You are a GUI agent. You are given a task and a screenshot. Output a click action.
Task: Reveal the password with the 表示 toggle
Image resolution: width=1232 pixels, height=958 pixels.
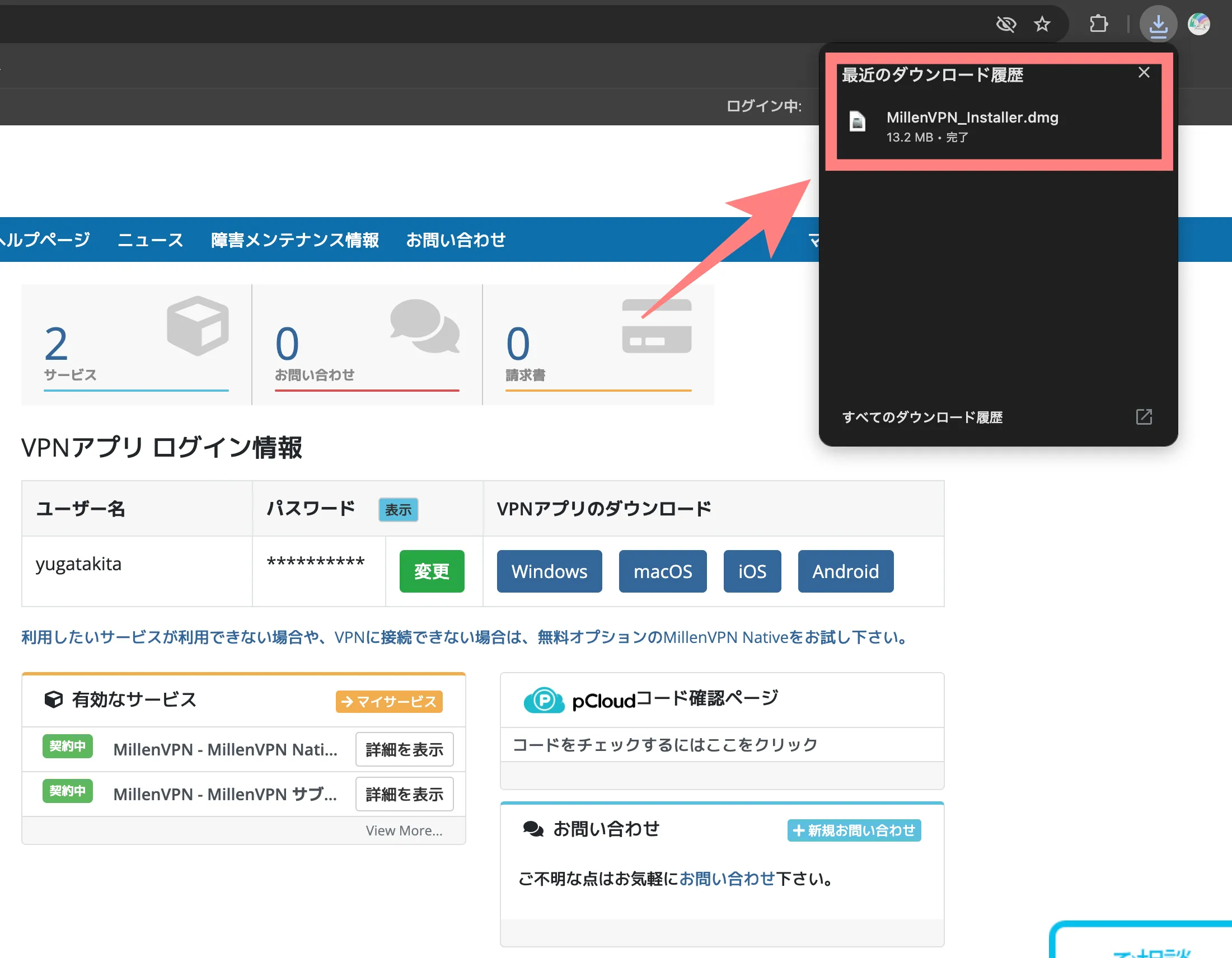398,509
